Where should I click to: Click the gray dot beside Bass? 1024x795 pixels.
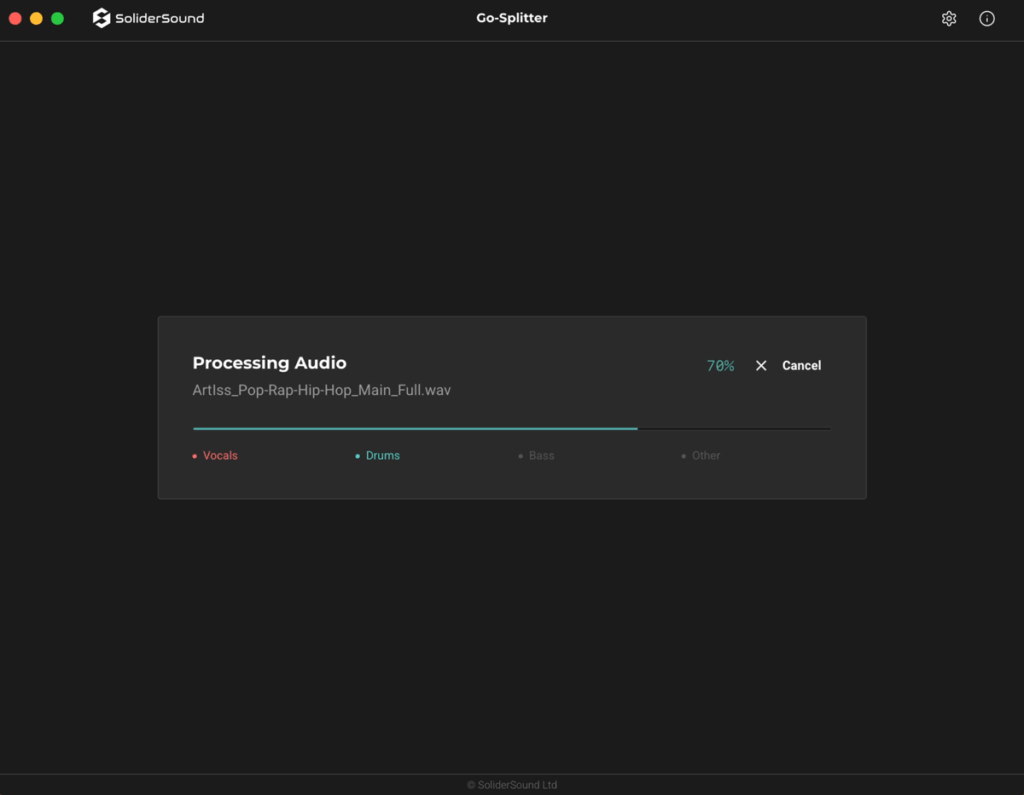521,456
